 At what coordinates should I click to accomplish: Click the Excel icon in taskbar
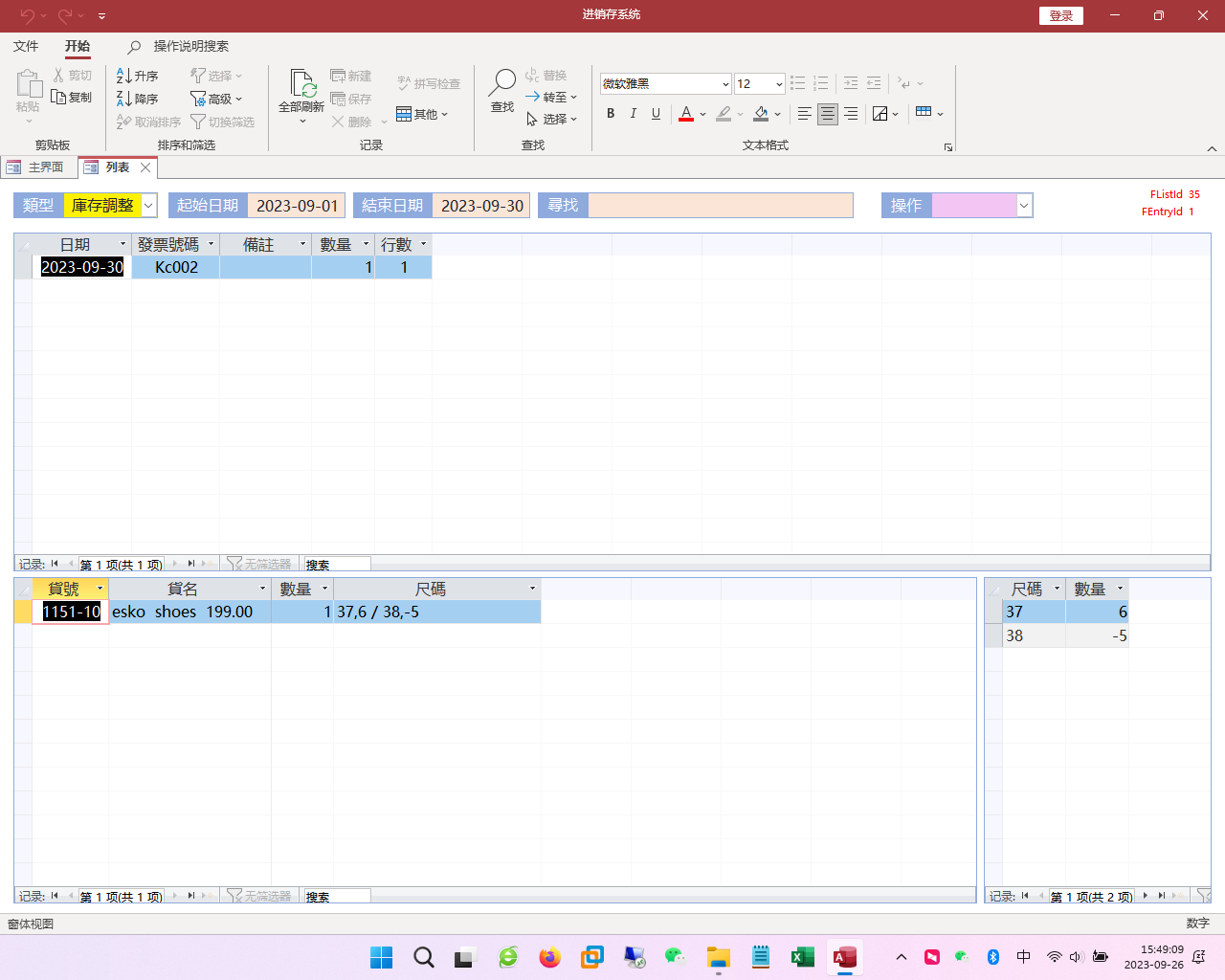coord(802,957)
